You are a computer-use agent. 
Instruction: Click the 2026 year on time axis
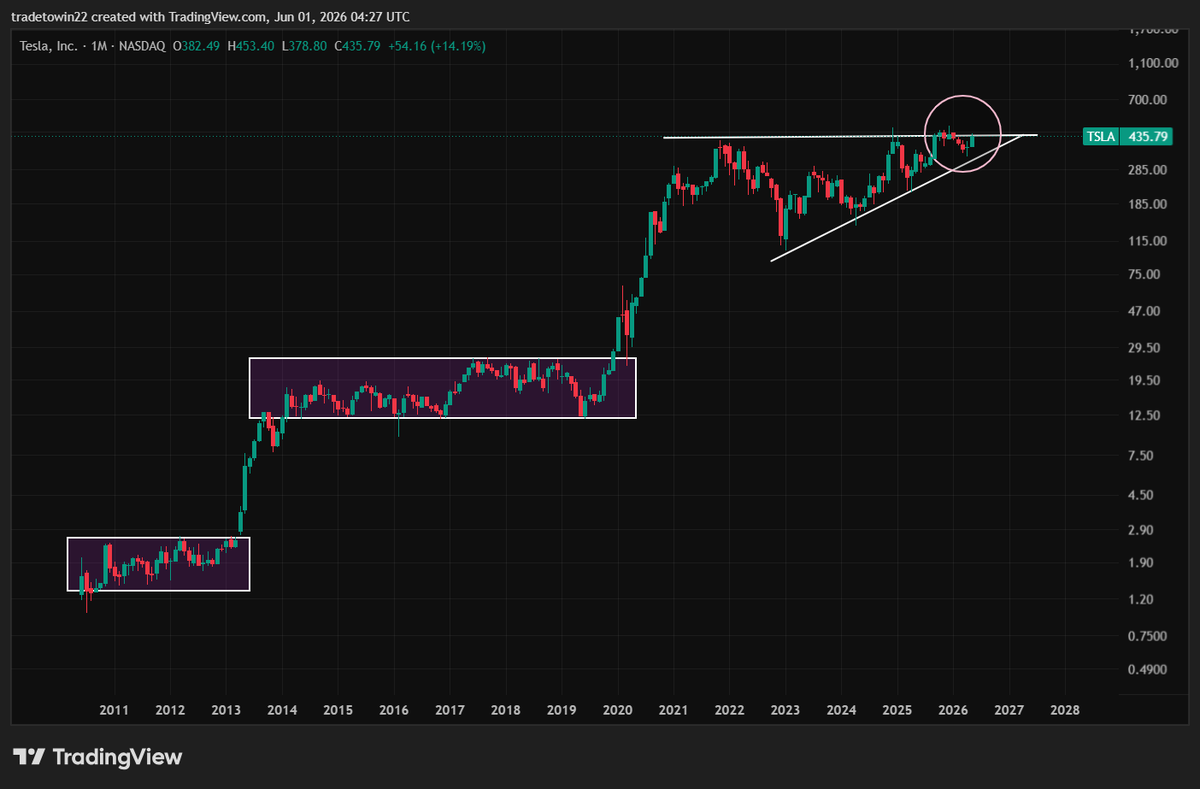point(953,709)
